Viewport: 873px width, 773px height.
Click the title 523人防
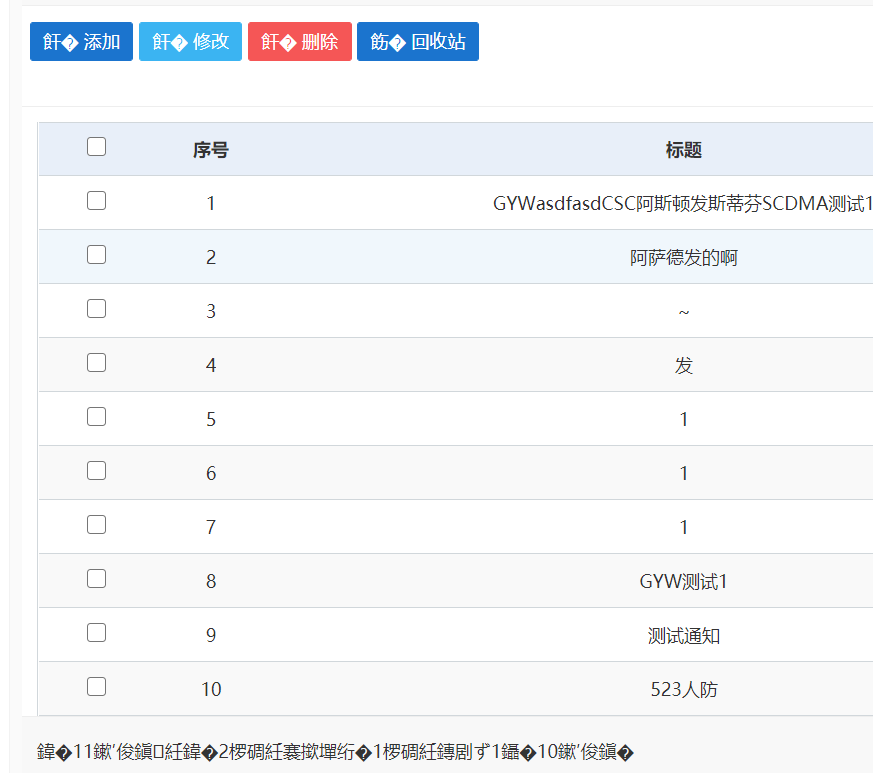(x=684, y=689)
